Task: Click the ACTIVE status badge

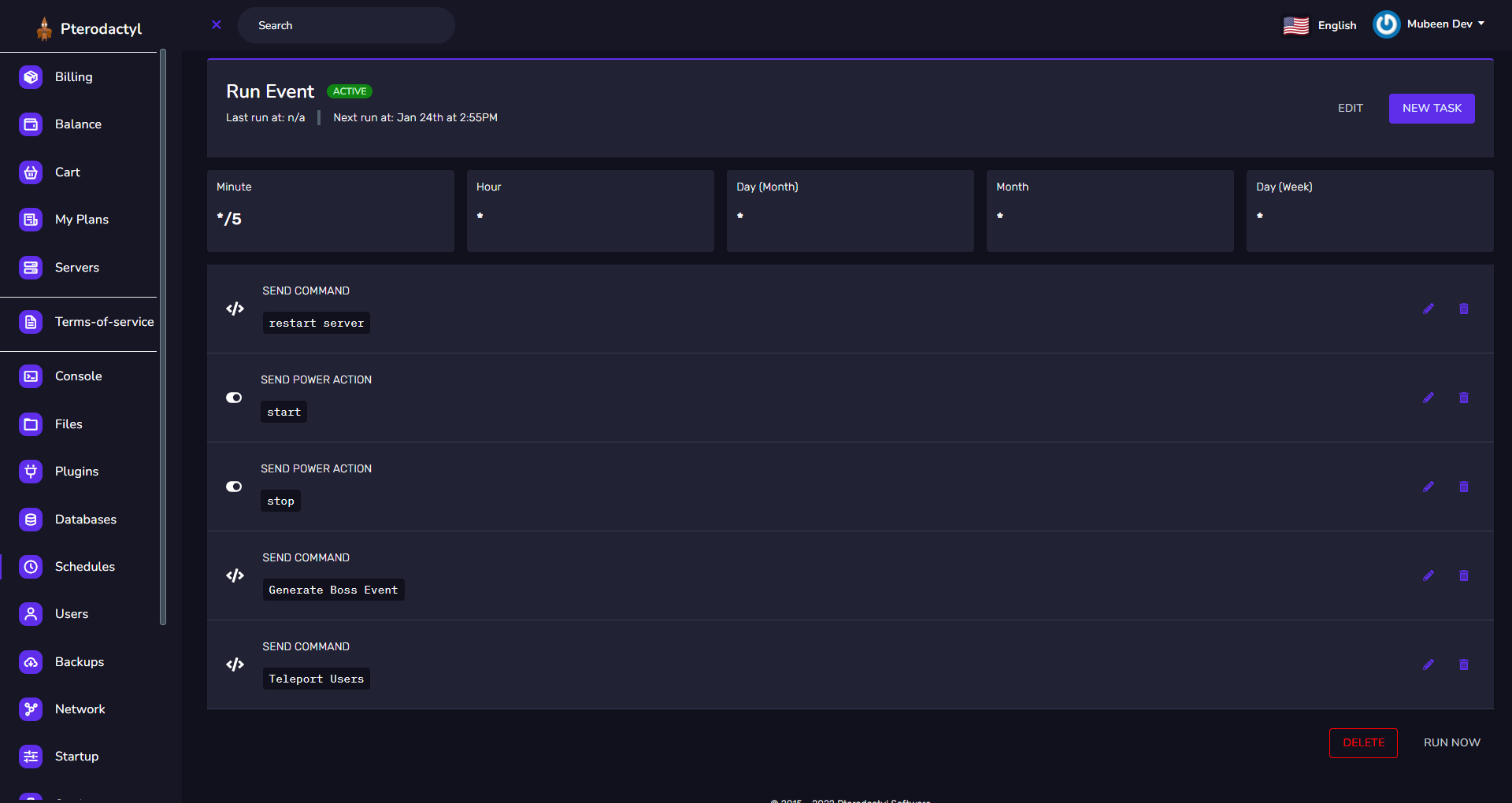Action: coord(349,91)
